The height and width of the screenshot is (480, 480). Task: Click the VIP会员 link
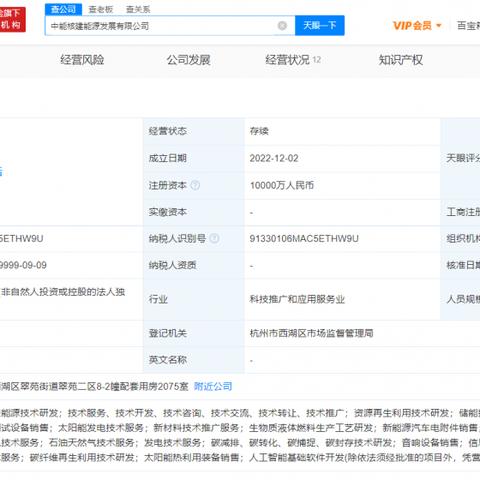coord(412,26)
